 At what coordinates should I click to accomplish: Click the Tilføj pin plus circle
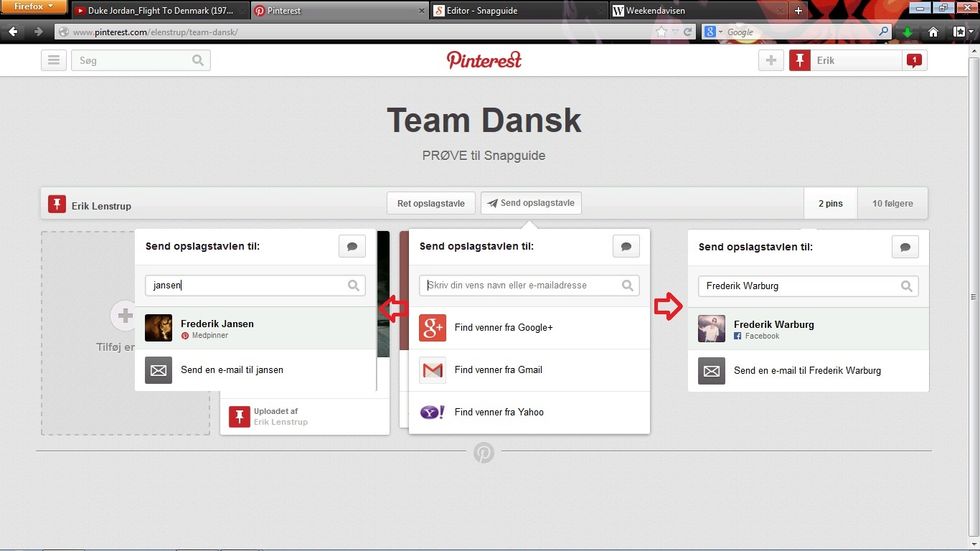[124, 315]
